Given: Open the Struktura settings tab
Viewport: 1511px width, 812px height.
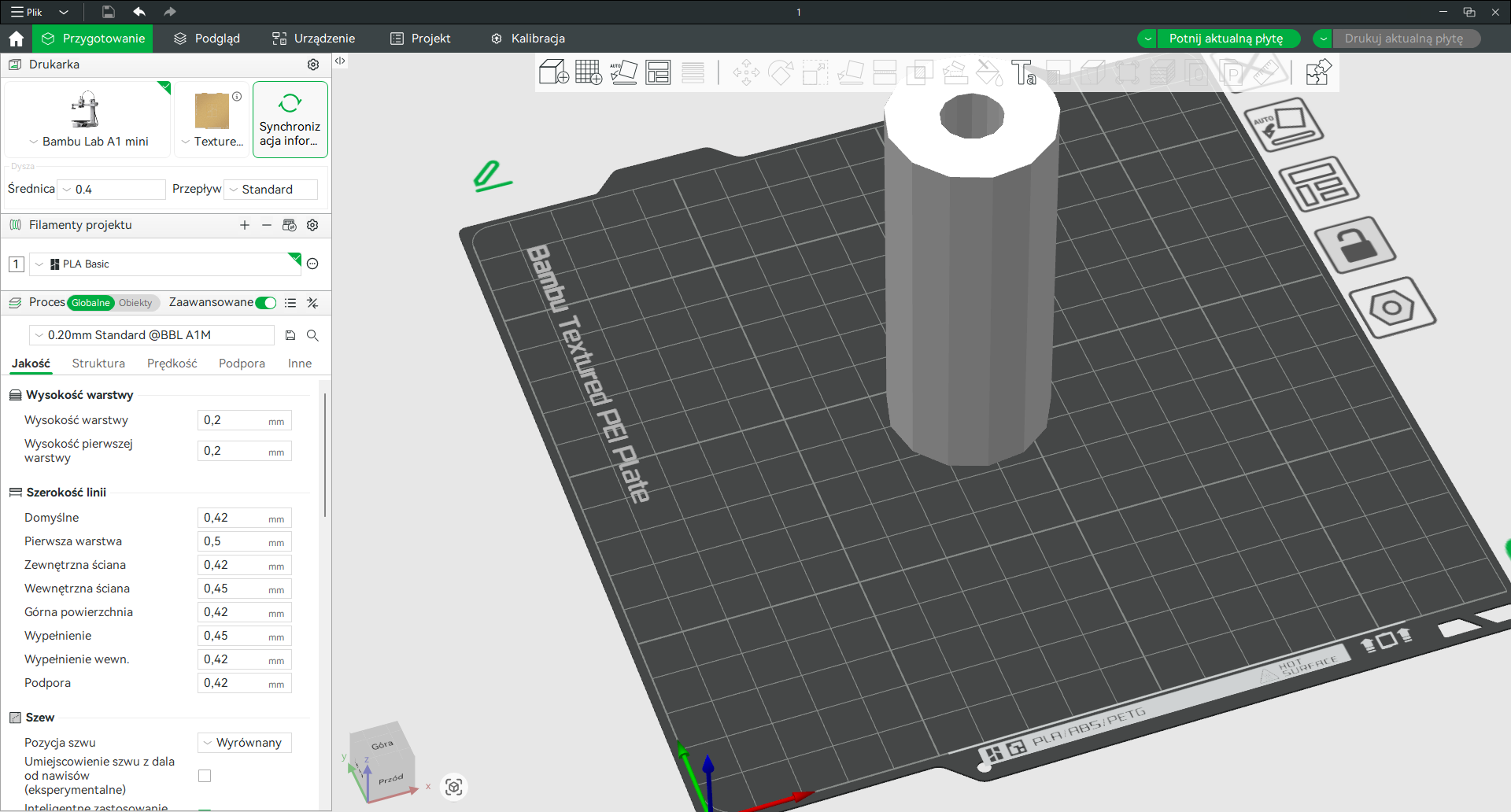Looking at the screenshot, I should [x=98, y=364].
